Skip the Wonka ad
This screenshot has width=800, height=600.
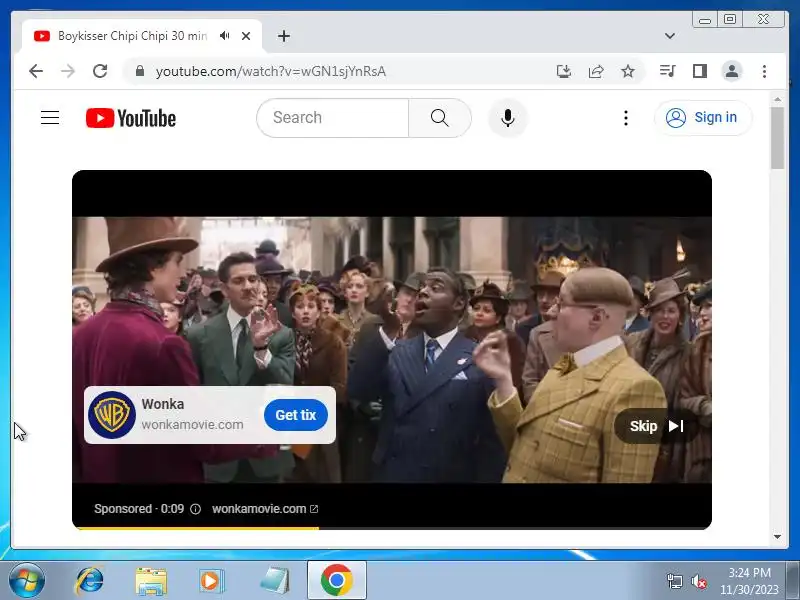tap(656, 426)
